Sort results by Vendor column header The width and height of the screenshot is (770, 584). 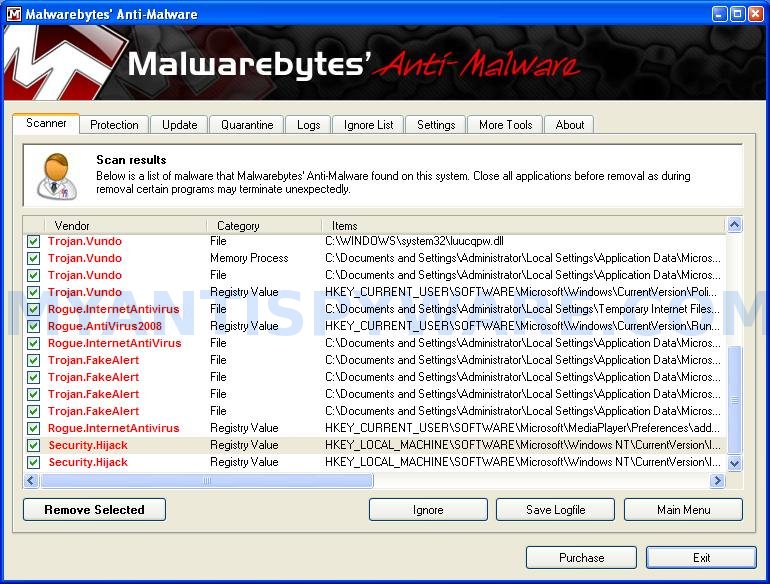click(125, 226)
